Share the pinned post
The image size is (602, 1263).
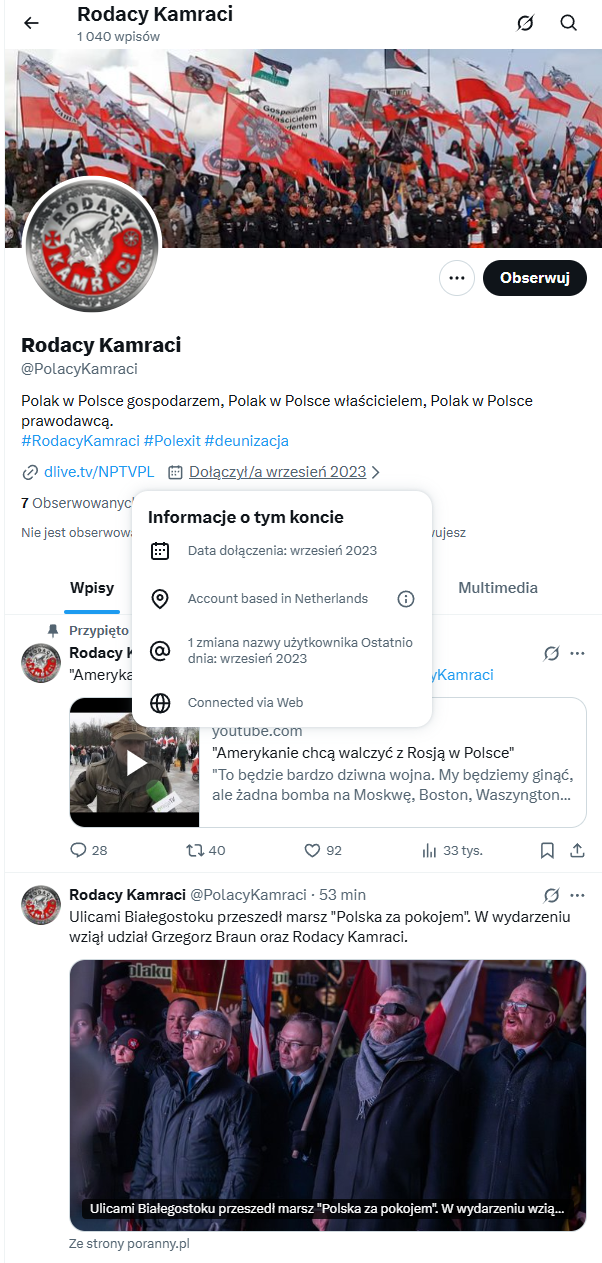tap(577, 850)
